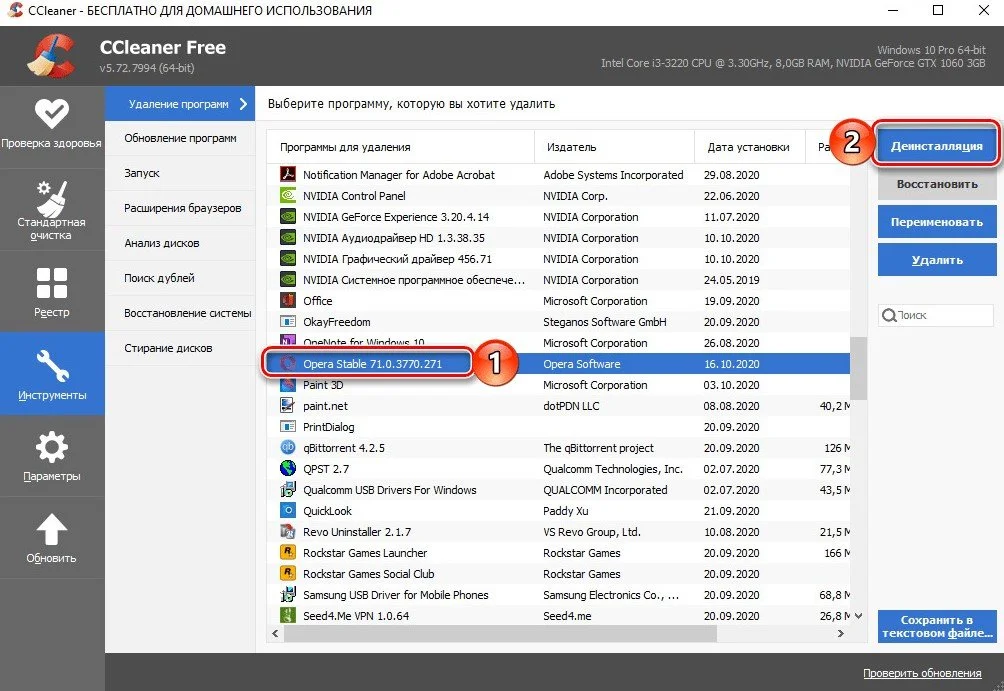The width and height of the screenshot is (1004, 691).
Task: Click the Удалить button
Action: 937,260
